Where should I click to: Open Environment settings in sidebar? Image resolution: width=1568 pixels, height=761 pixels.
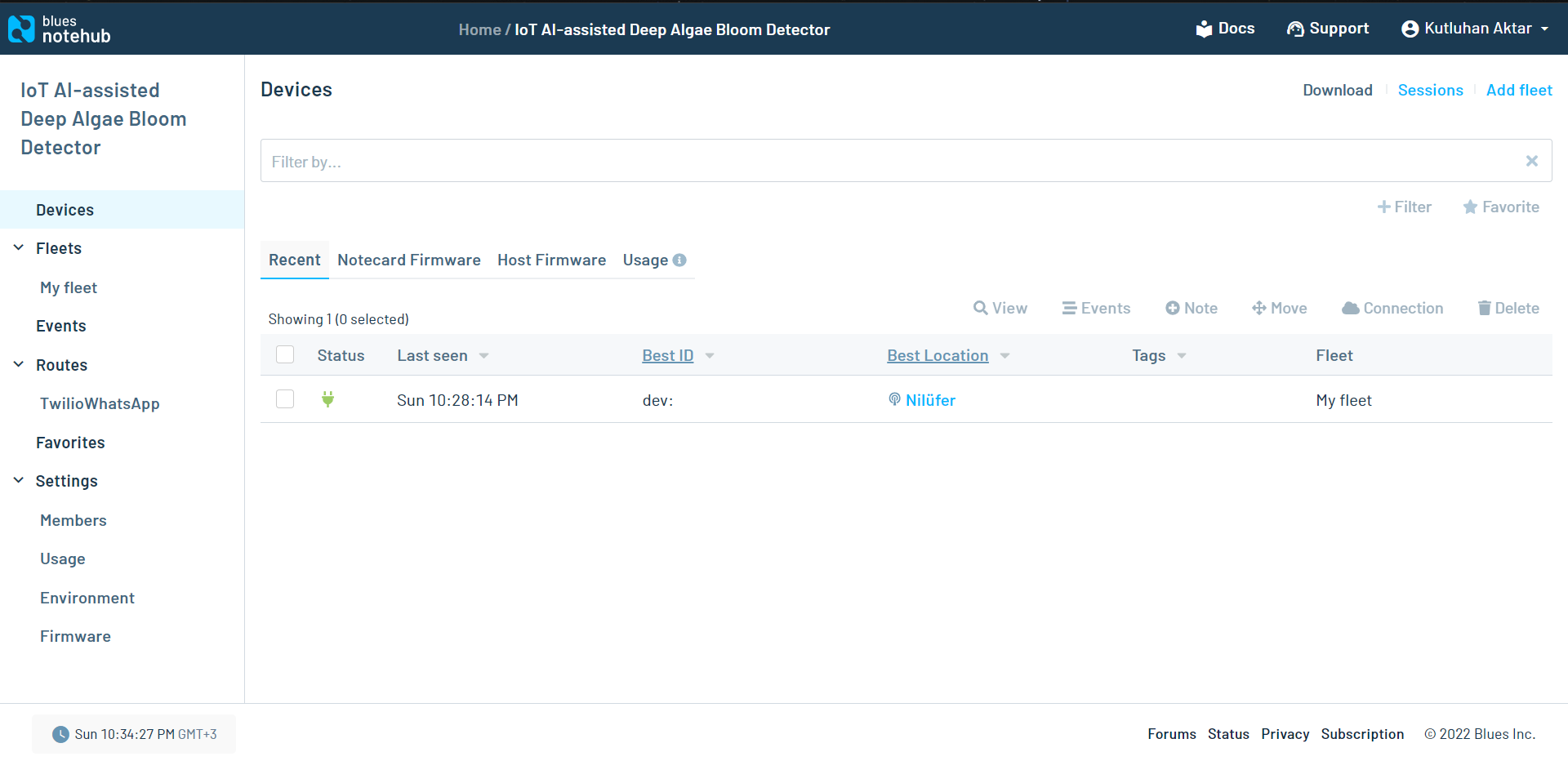point(87,598)
